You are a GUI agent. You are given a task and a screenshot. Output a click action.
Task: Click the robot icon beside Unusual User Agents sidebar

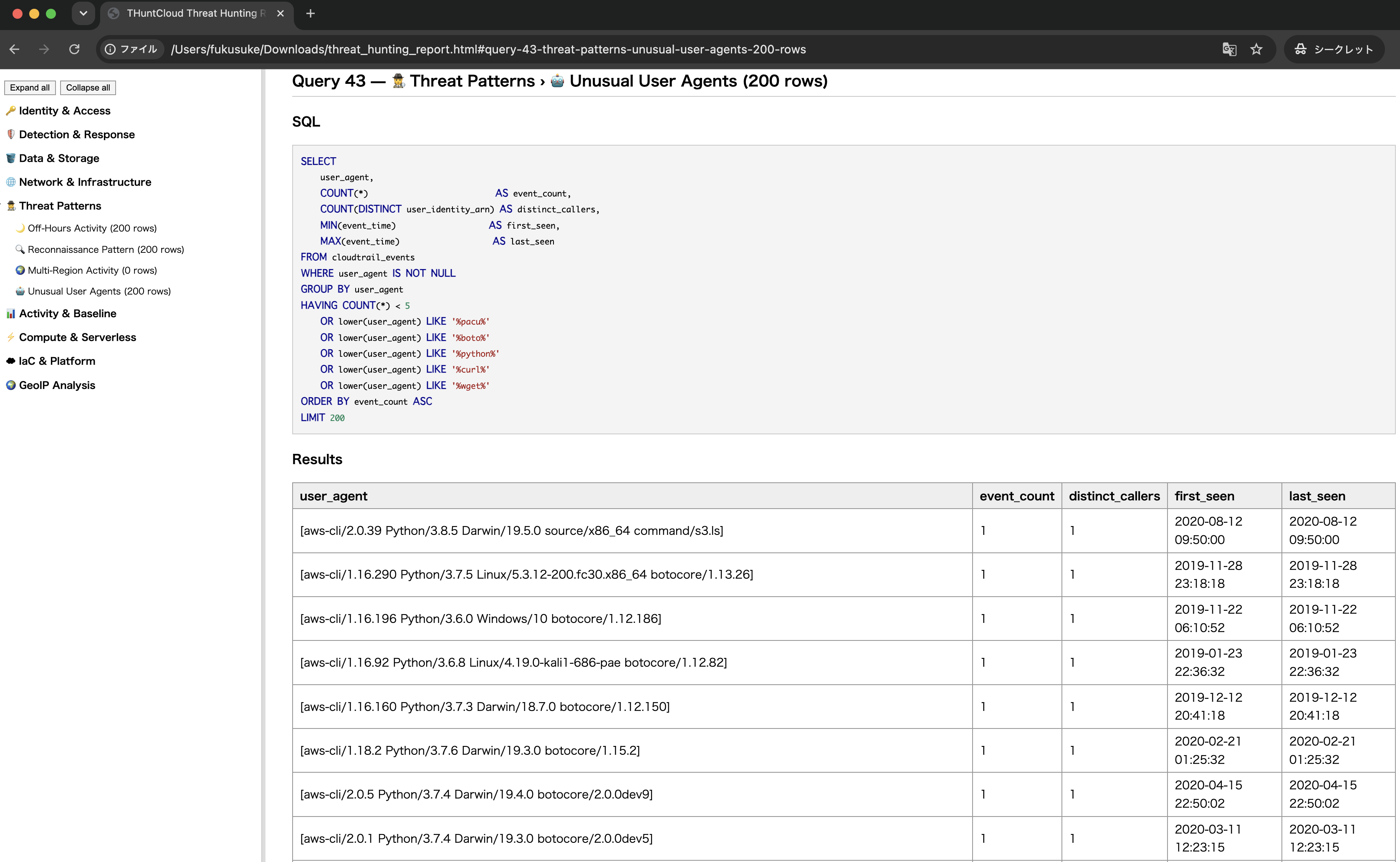(20, 291)
